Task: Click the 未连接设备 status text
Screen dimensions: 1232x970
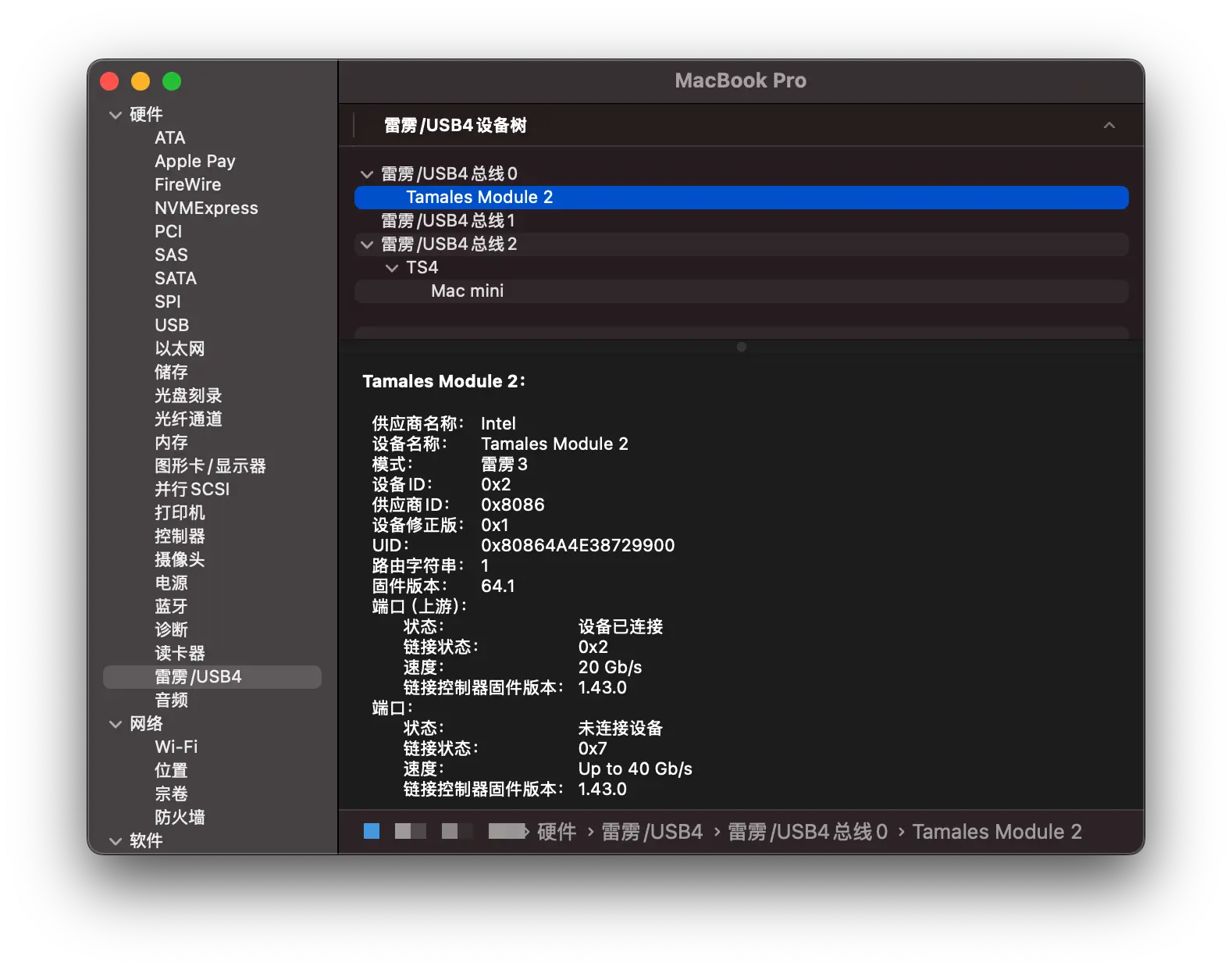Action: (x=620, y=729)
